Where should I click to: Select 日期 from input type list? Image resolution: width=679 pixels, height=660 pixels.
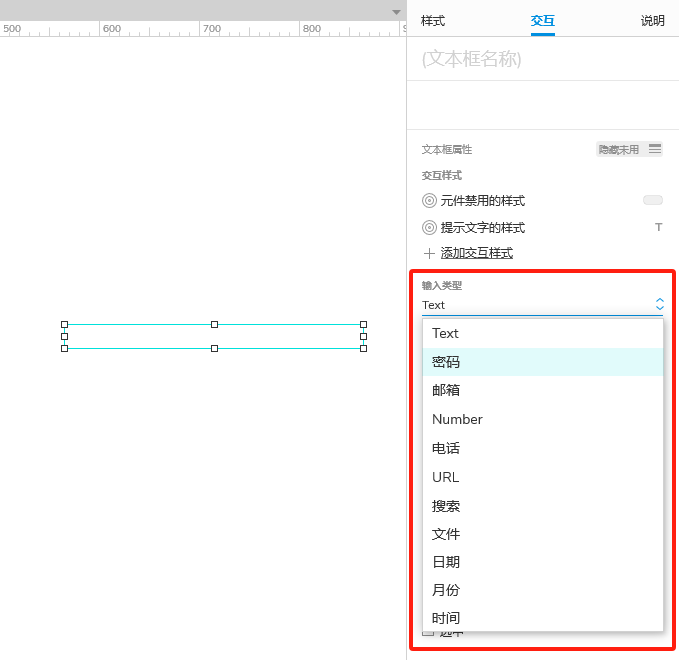[543, 562]
